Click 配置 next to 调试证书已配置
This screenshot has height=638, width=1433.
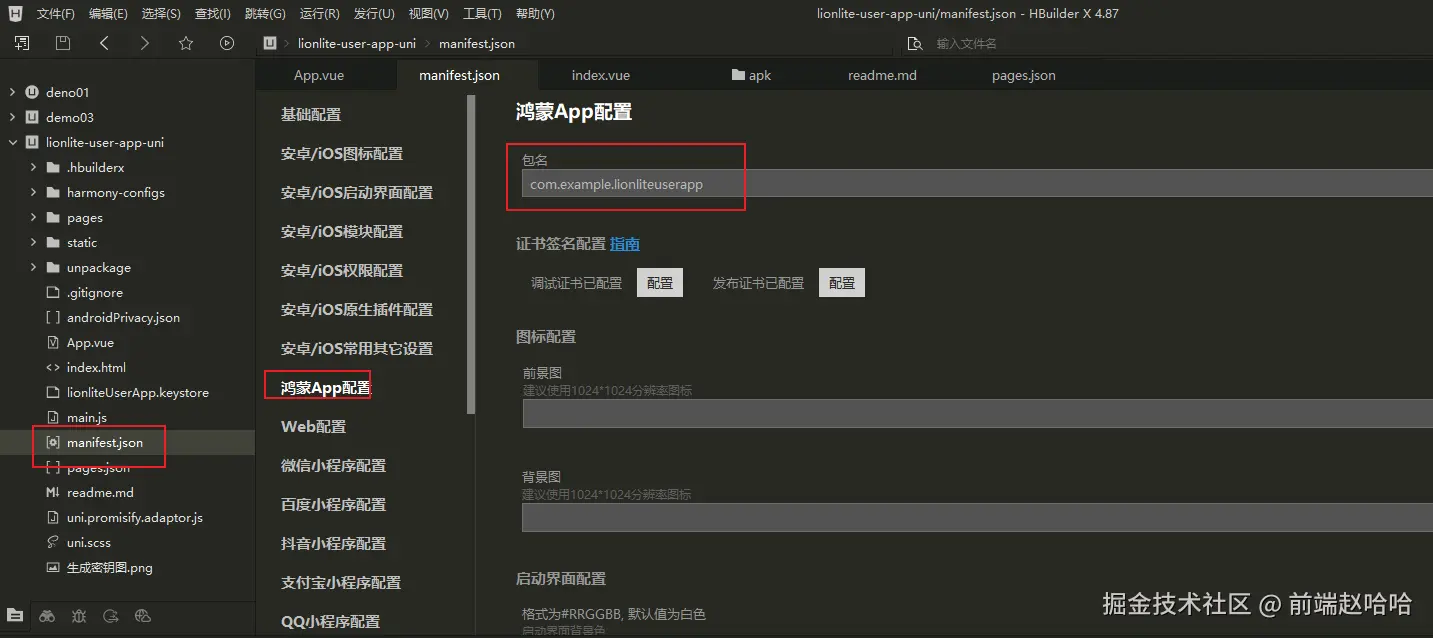coord(660,283)
